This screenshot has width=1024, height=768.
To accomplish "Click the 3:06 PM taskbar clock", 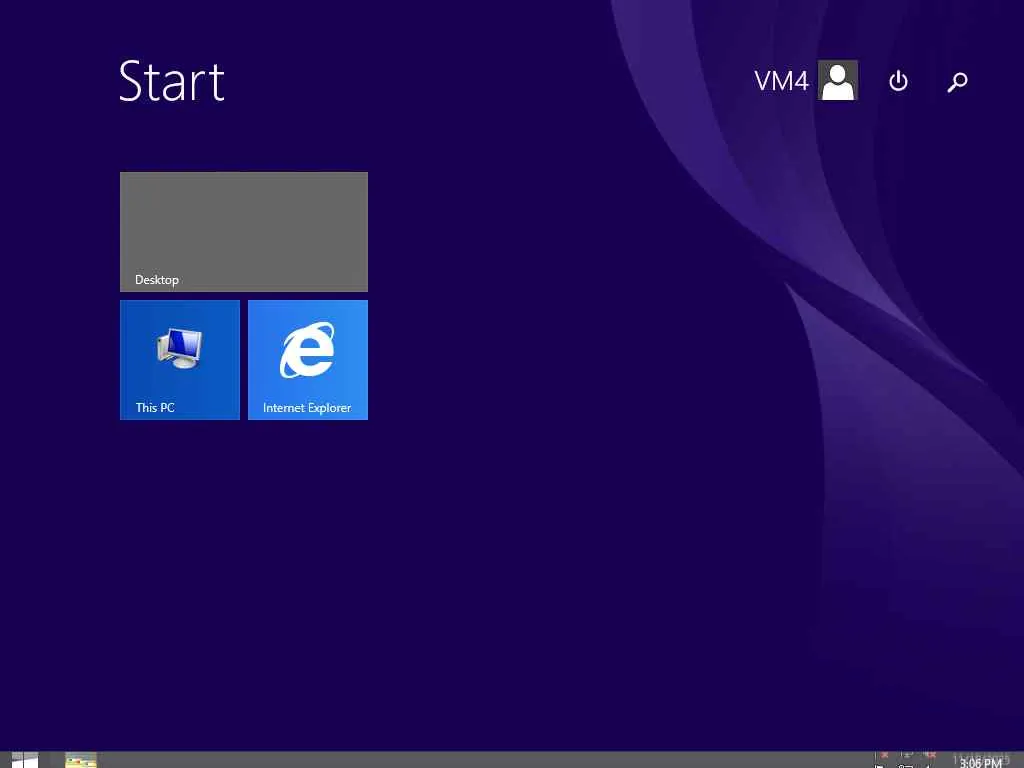I will (980, 762).
